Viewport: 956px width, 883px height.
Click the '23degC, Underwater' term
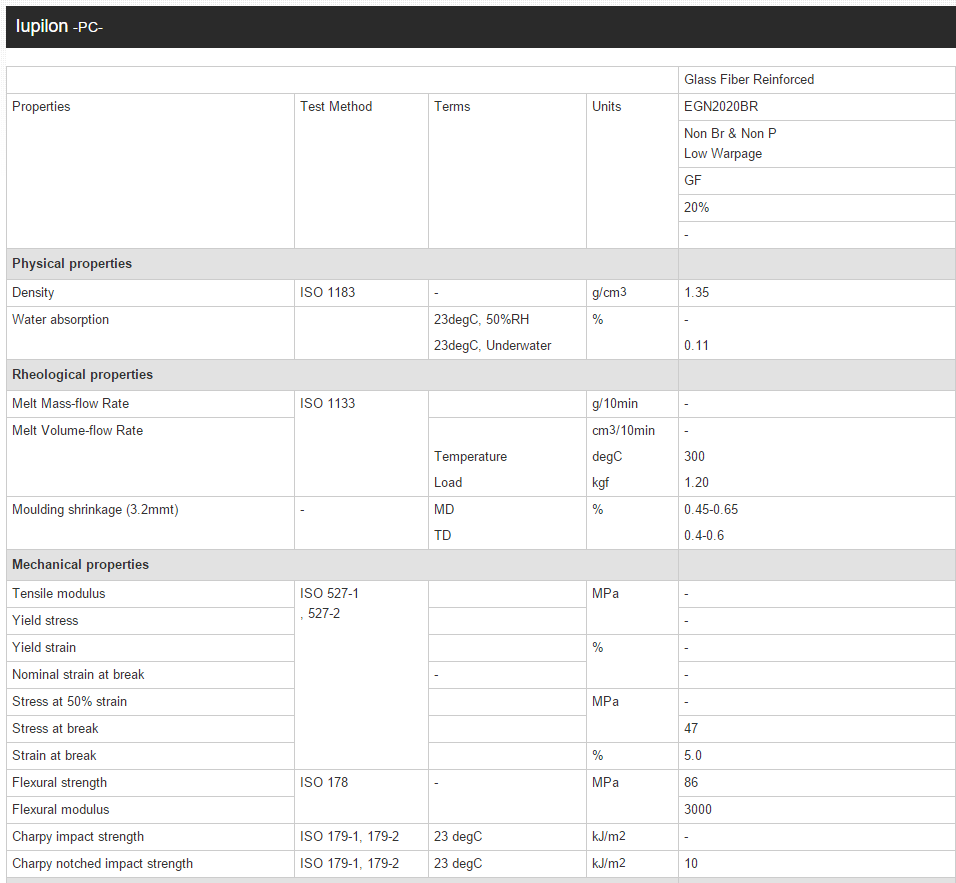pyautogui.click(x=493, y=345)
